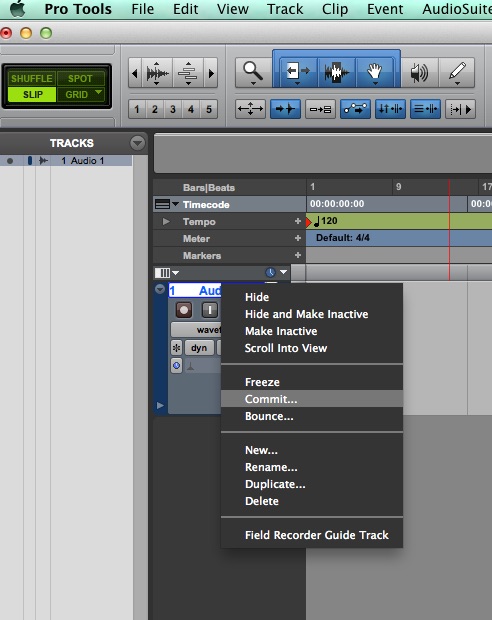Select the Trim tool
This screenshot has height=620, width=492.
tap(298, 72)
